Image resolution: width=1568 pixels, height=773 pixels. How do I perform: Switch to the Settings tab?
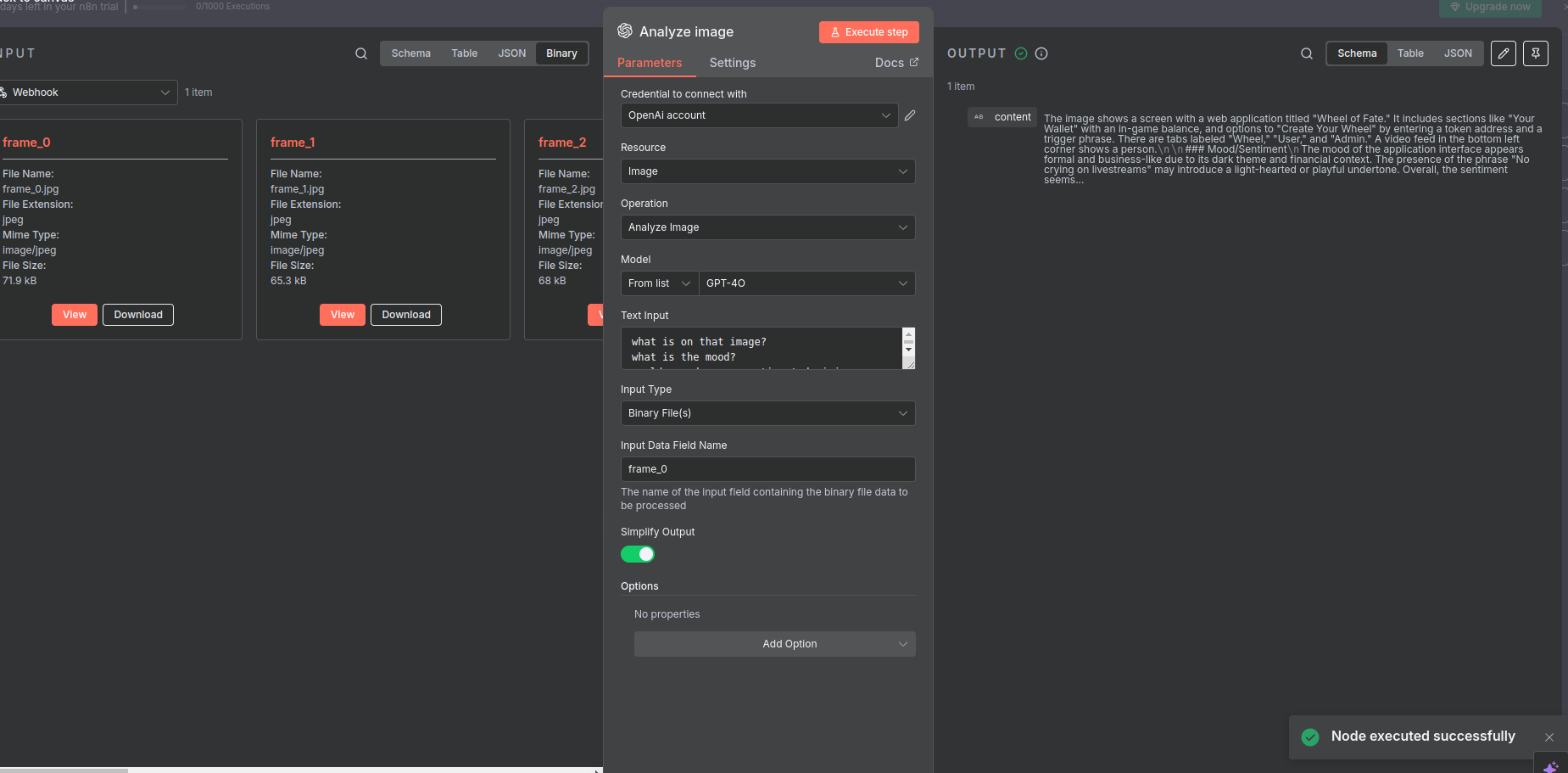(x=732, y=63)
